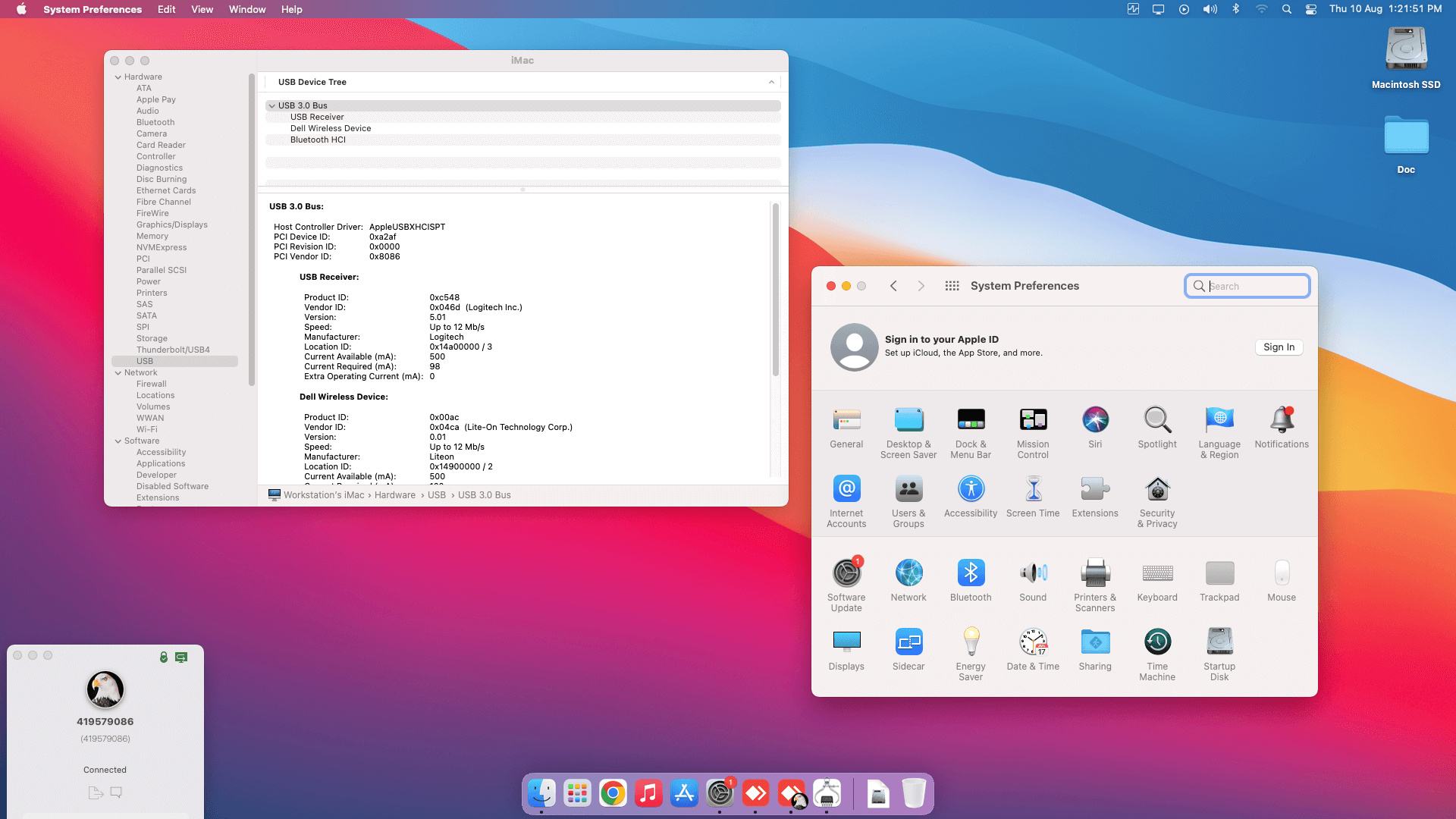Focus the System Preferences search field
Viewport: 1456px width, 819px height.
(1247, 286)
